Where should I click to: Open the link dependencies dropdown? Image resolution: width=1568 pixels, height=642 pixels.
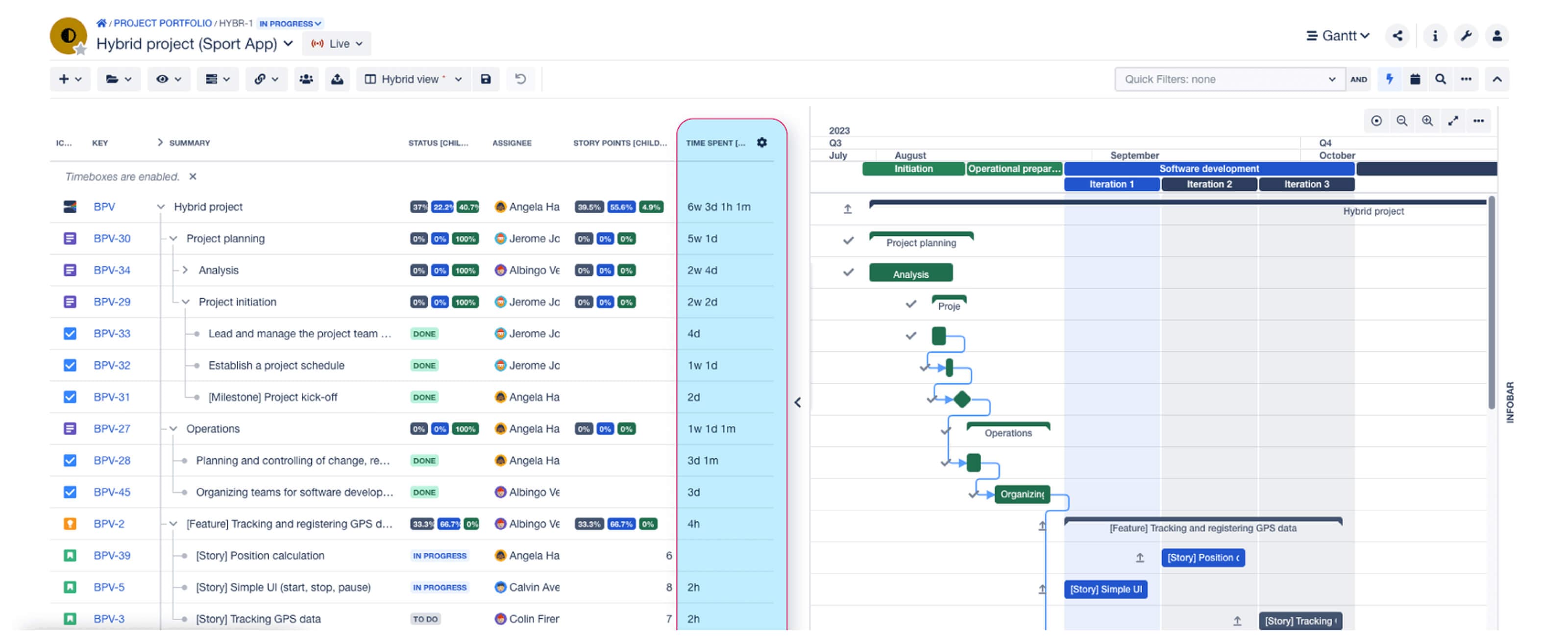[266, 79]
